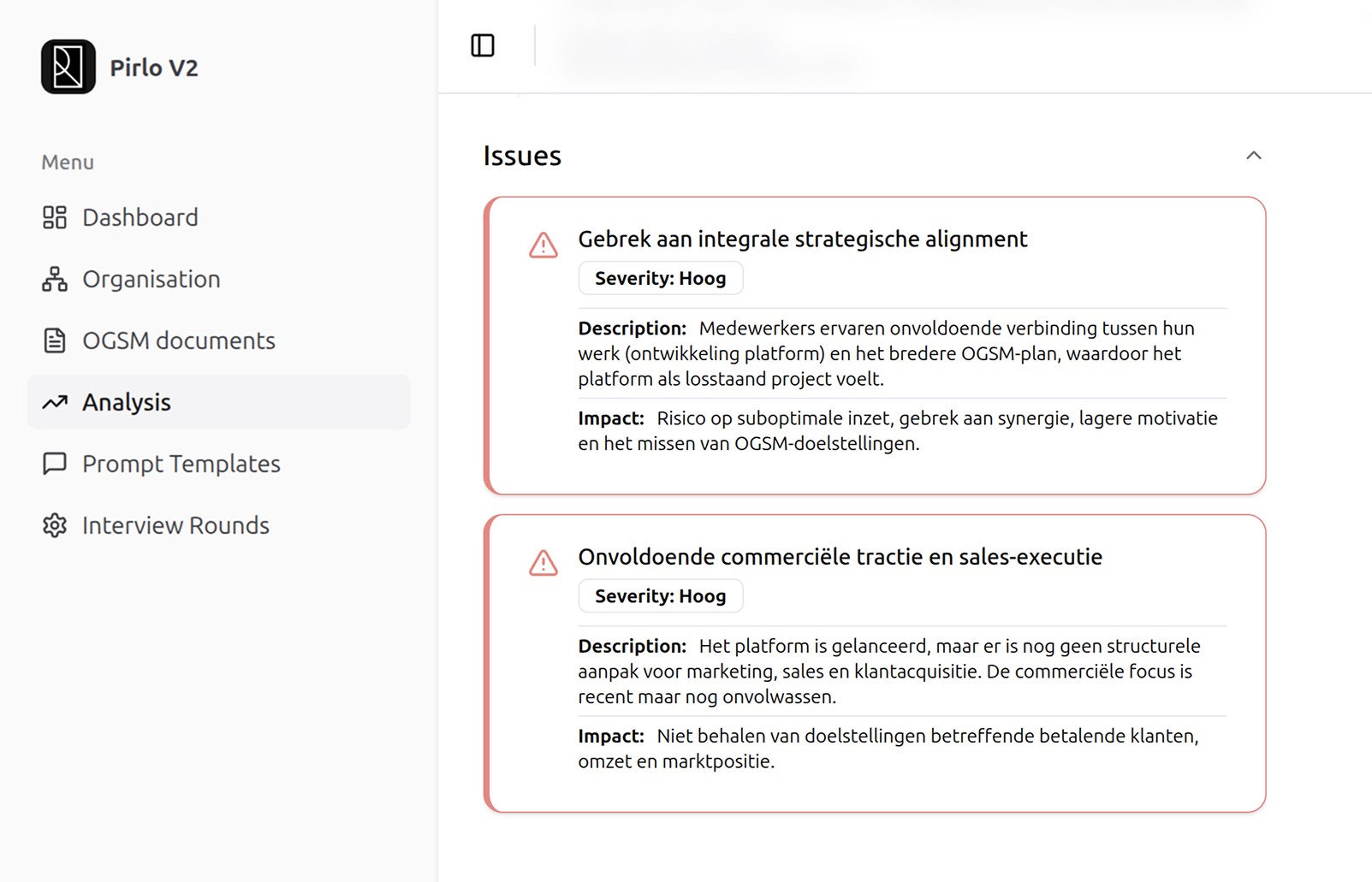Open Interview Rounds via its gear icon
Screen dimensions: 1372x882
click(x=54, y=525)
